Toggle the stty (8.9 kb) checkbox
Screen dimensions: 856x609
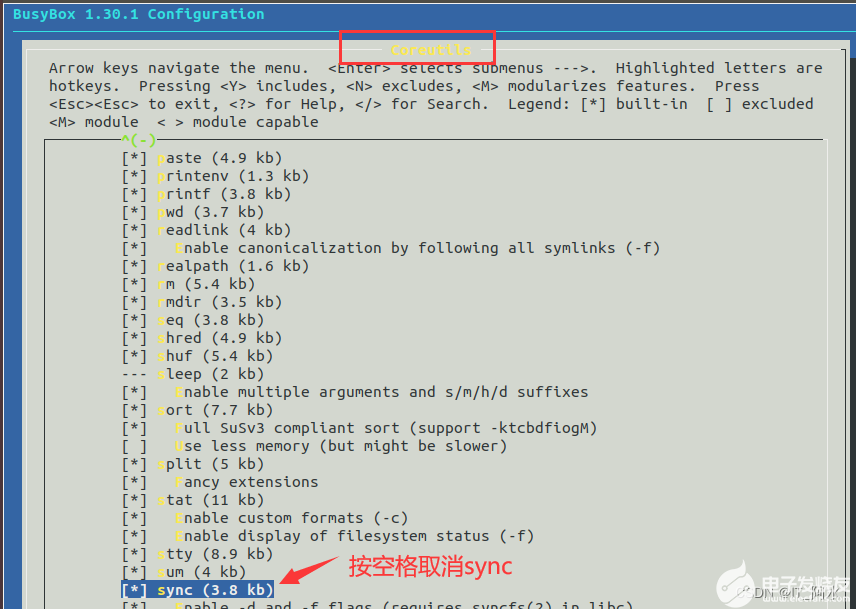click(x=134, y=554)
